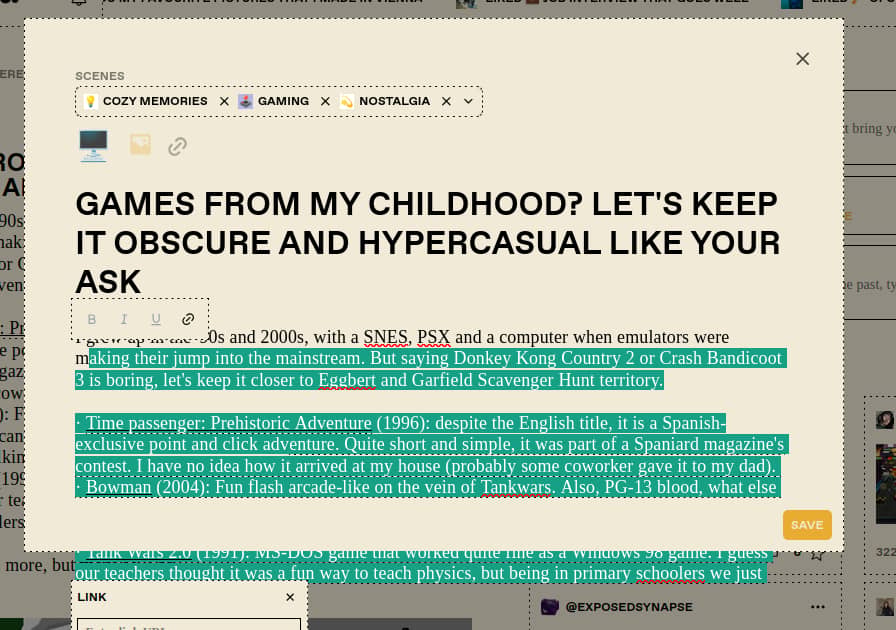
Task: Remove the Nostalgia scene tag
Action: (x=446, y=101)
